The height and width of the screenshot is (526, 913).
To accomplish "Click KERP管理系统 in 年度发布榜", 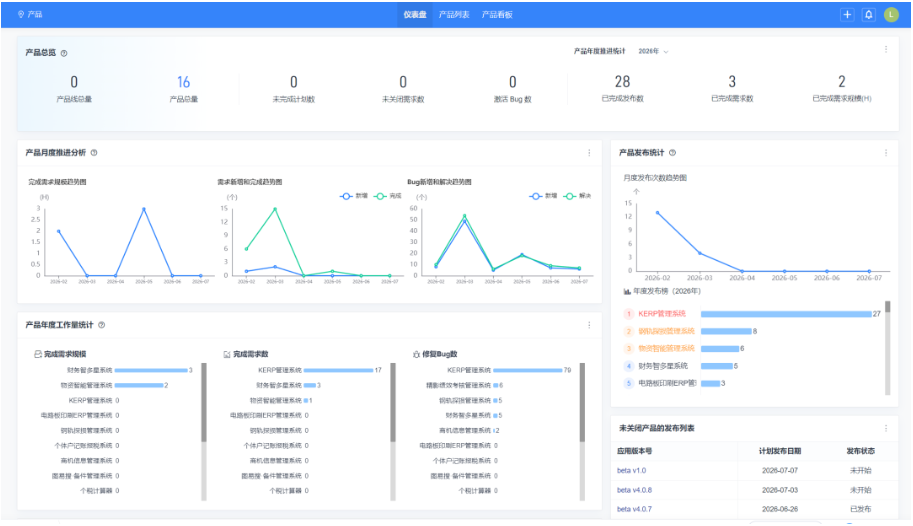I will point(662,314).
